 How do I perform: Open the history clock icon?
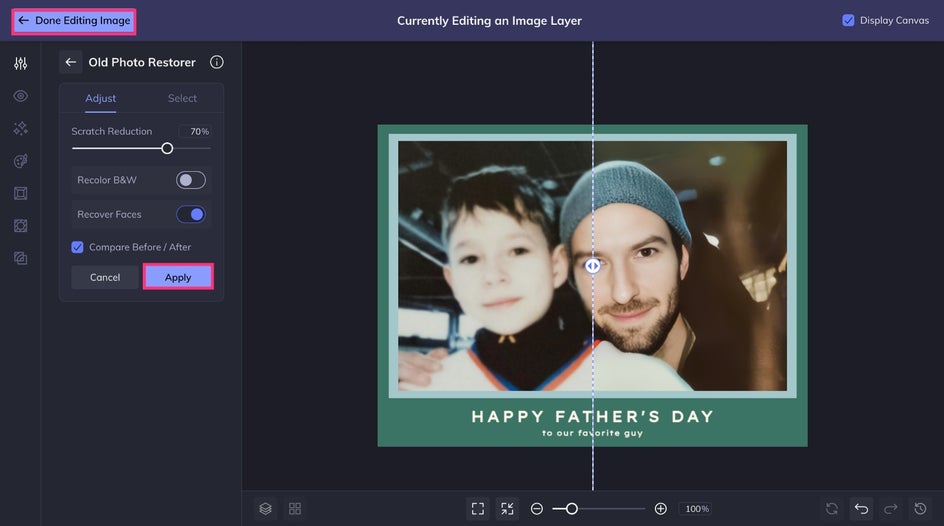tap(920, 509)
